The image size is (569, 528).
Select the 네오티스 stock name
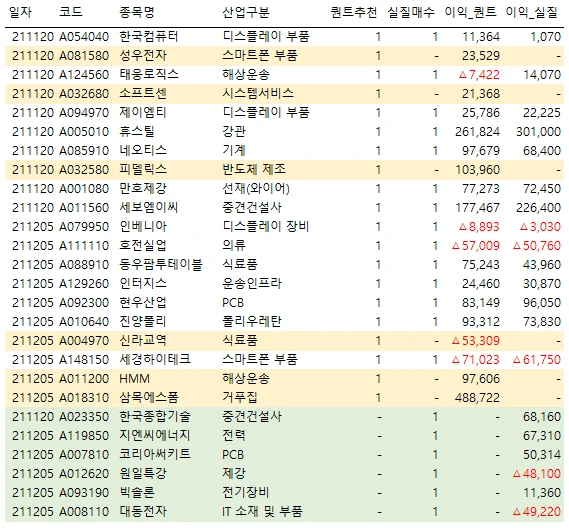click(143, 150)
